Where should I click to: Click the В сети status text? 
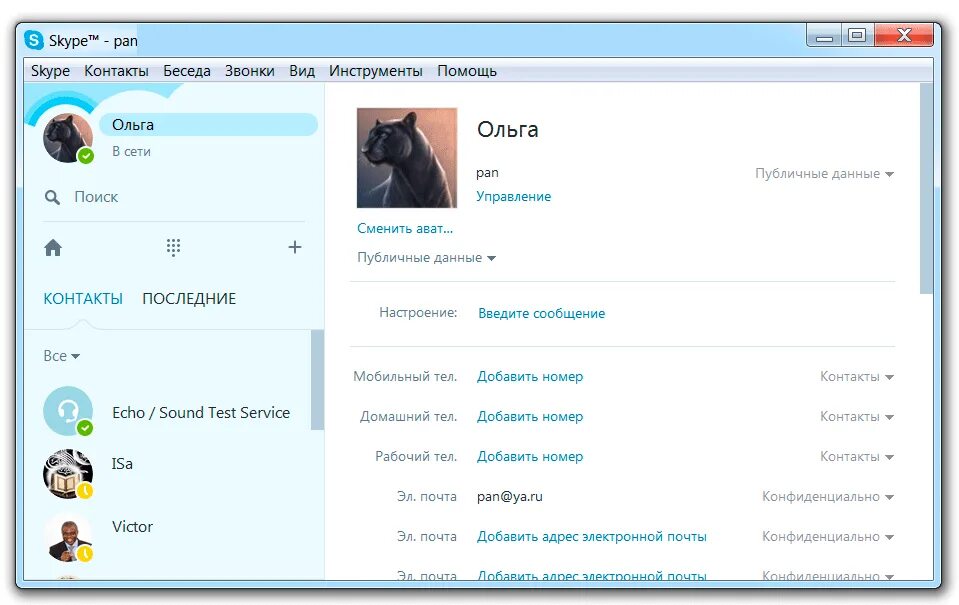point(131,152)
